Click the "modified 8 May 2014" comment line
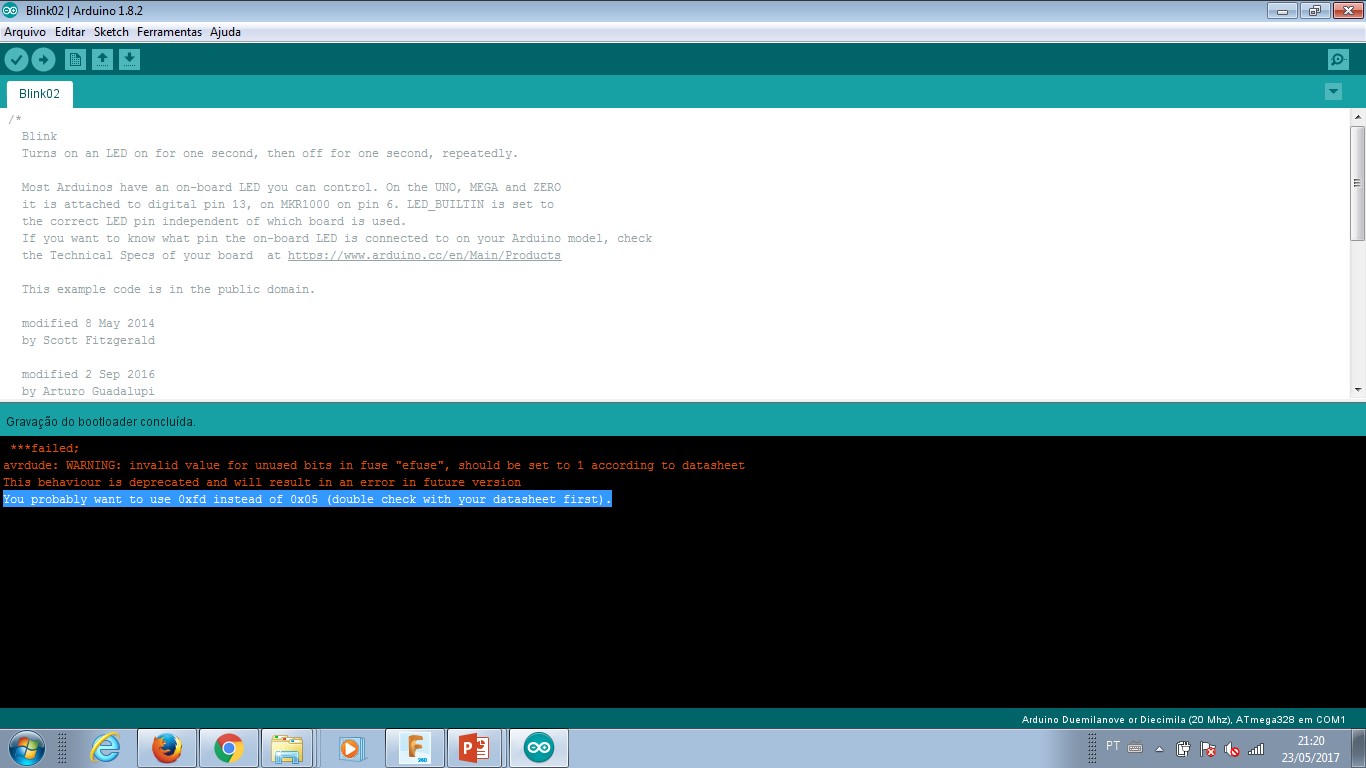 (x=88, y=323)
